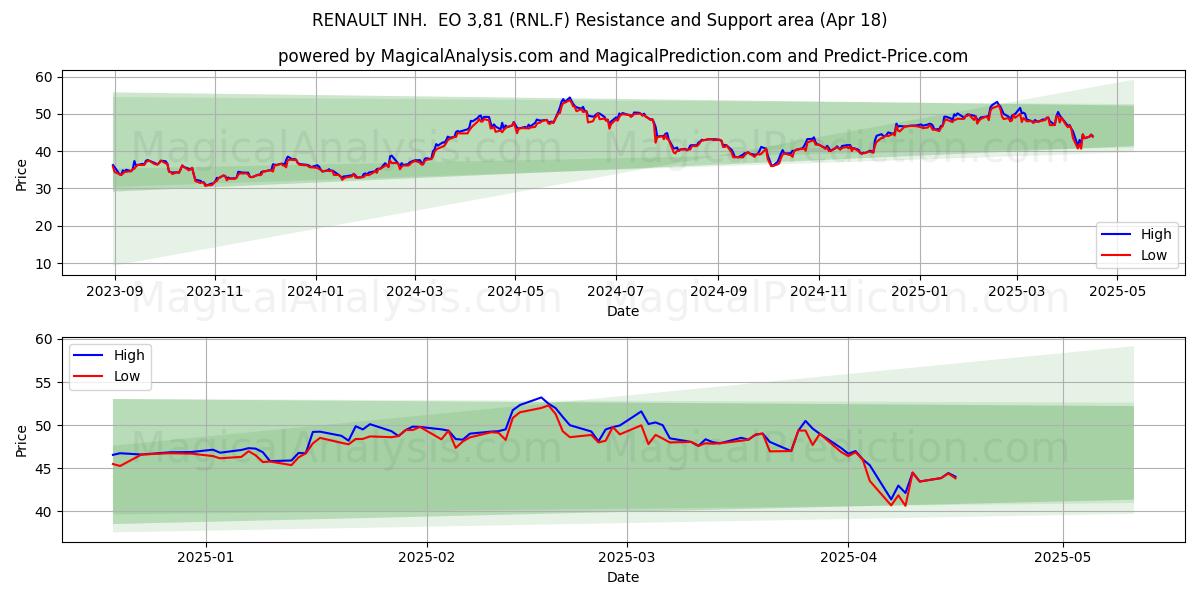The height and width of the screenshot is (600, 1200).
Task: Click the chart title mentioning RENAULT INH.
Action: 599,20
